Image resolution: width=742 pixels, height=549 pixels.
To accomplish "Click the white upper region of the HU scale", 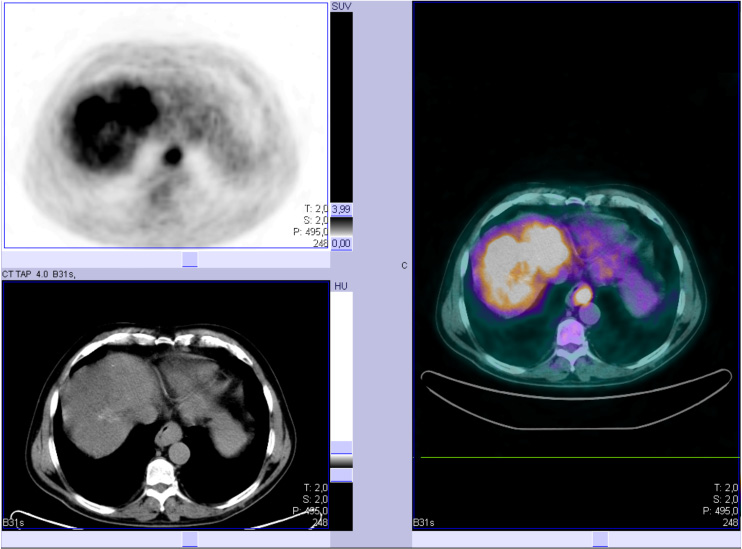I will (x=341, y=366).
